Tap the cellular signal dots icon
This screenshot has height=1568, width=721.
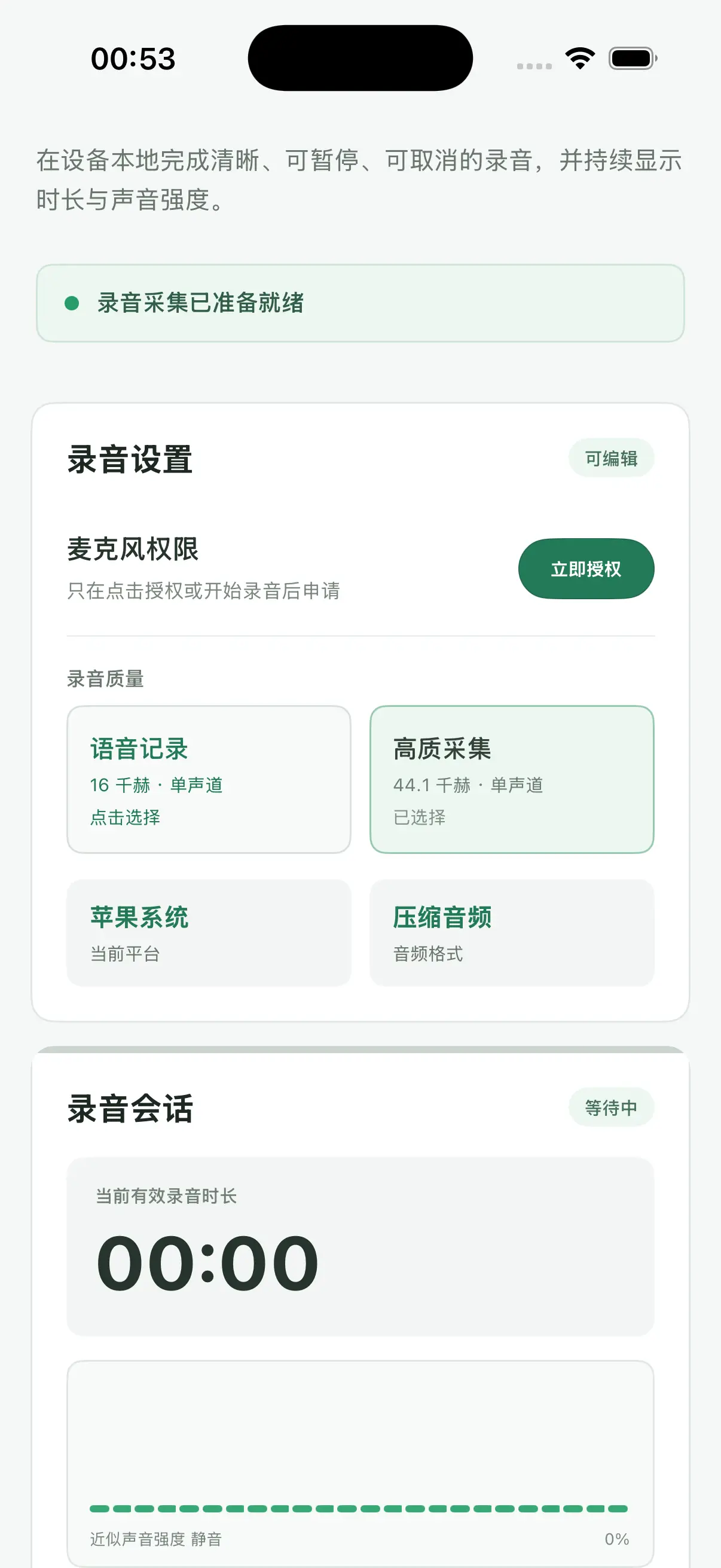[x=534, y=66]
